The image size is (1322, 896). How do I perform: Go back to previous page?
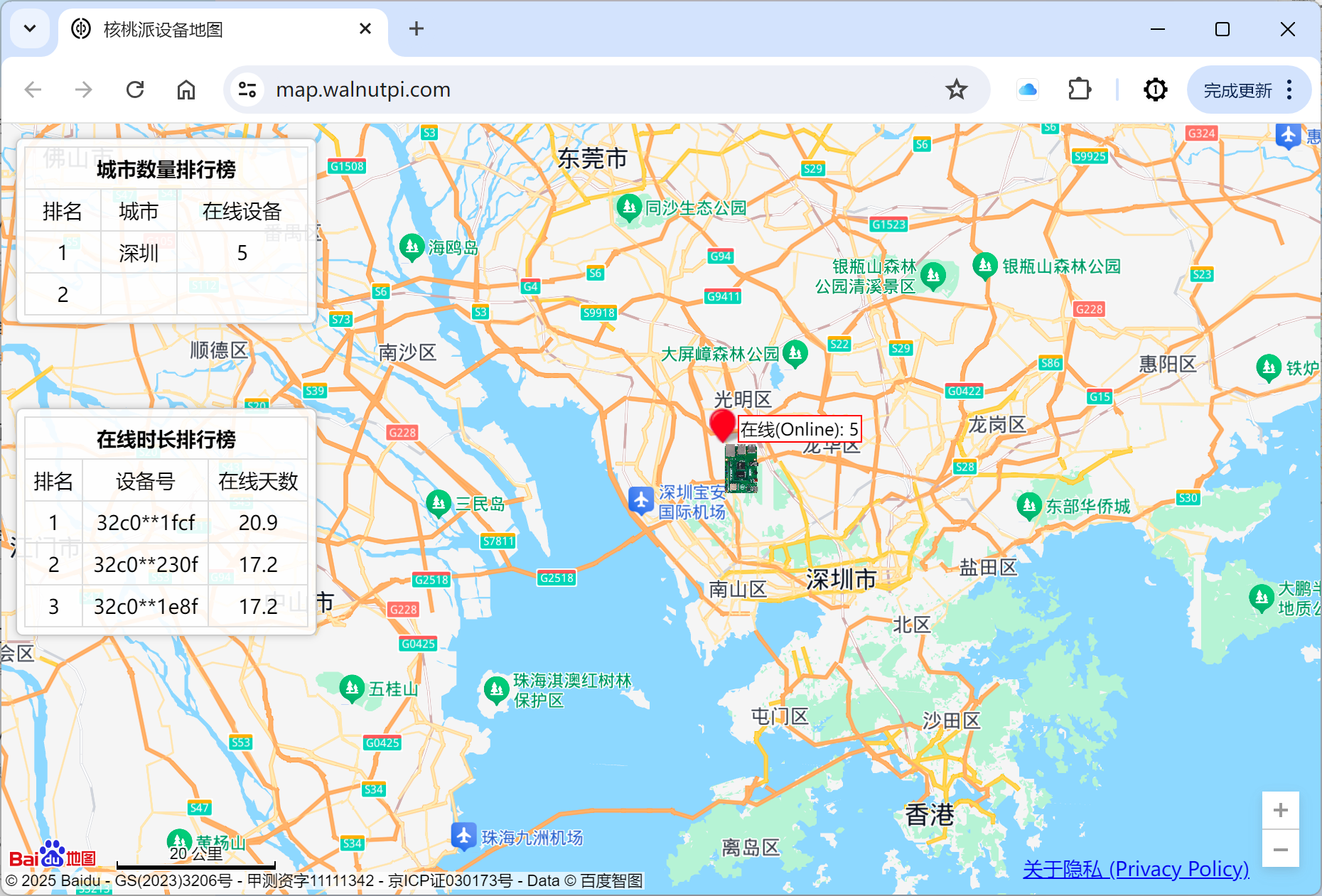pyautogui.click(x=33, y=90)
